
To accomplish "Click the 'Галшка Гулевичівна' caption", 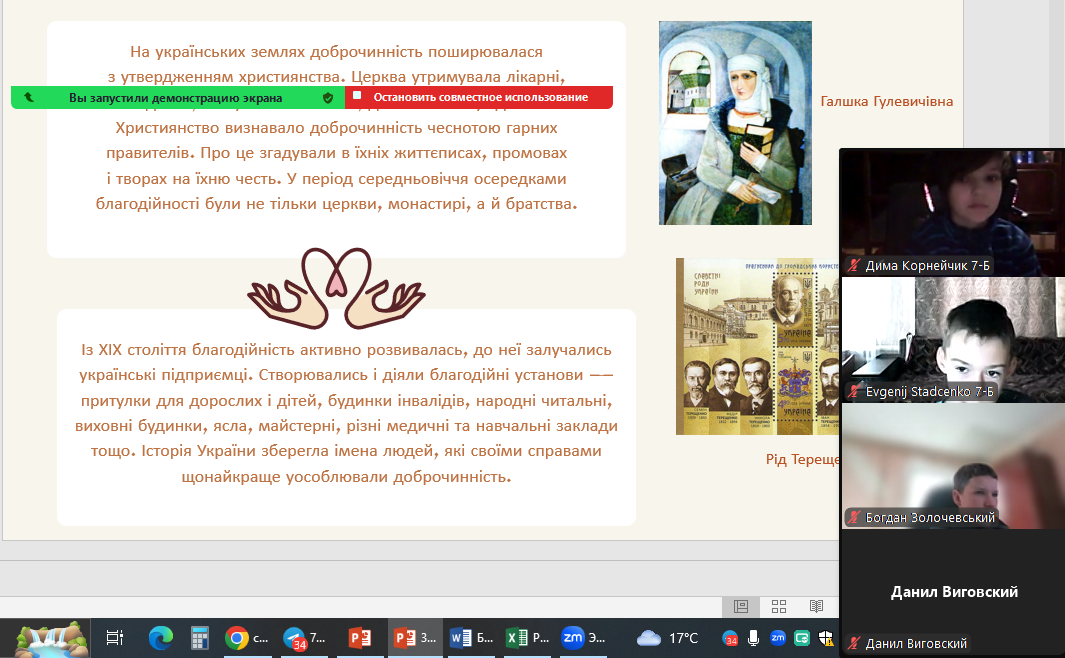I will (x=886, y=101).
